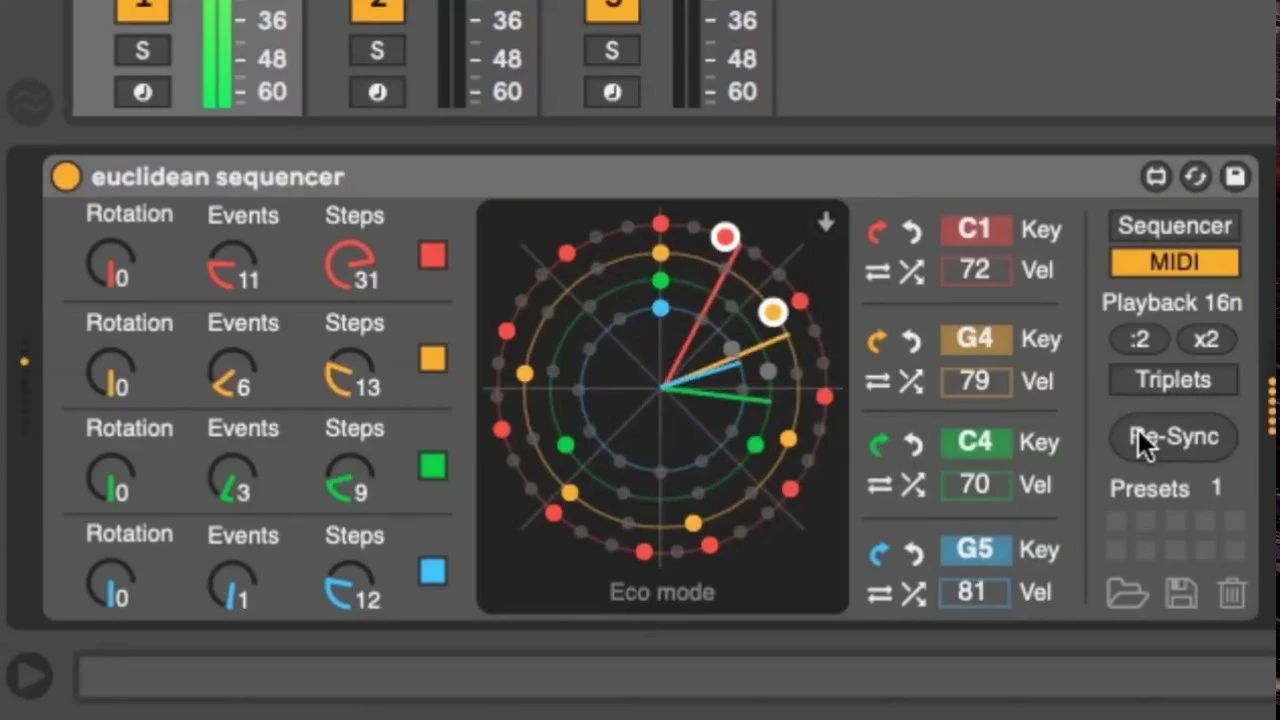The height and width of the screenshot is (720, 1280).
Task: Click the orange curved arrow icon beside G4
Action: coord(878,341)
